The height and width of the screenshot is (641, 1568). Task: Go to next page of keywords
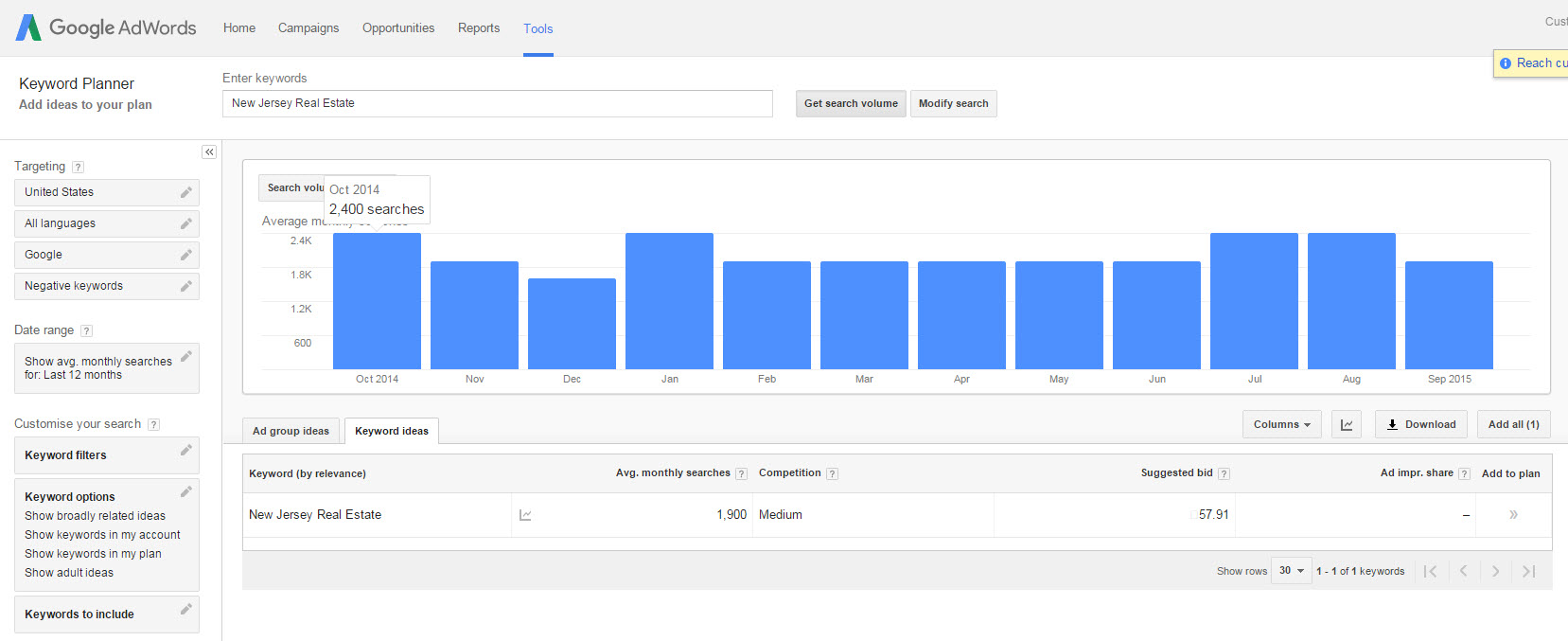(x=1496, y=571)
